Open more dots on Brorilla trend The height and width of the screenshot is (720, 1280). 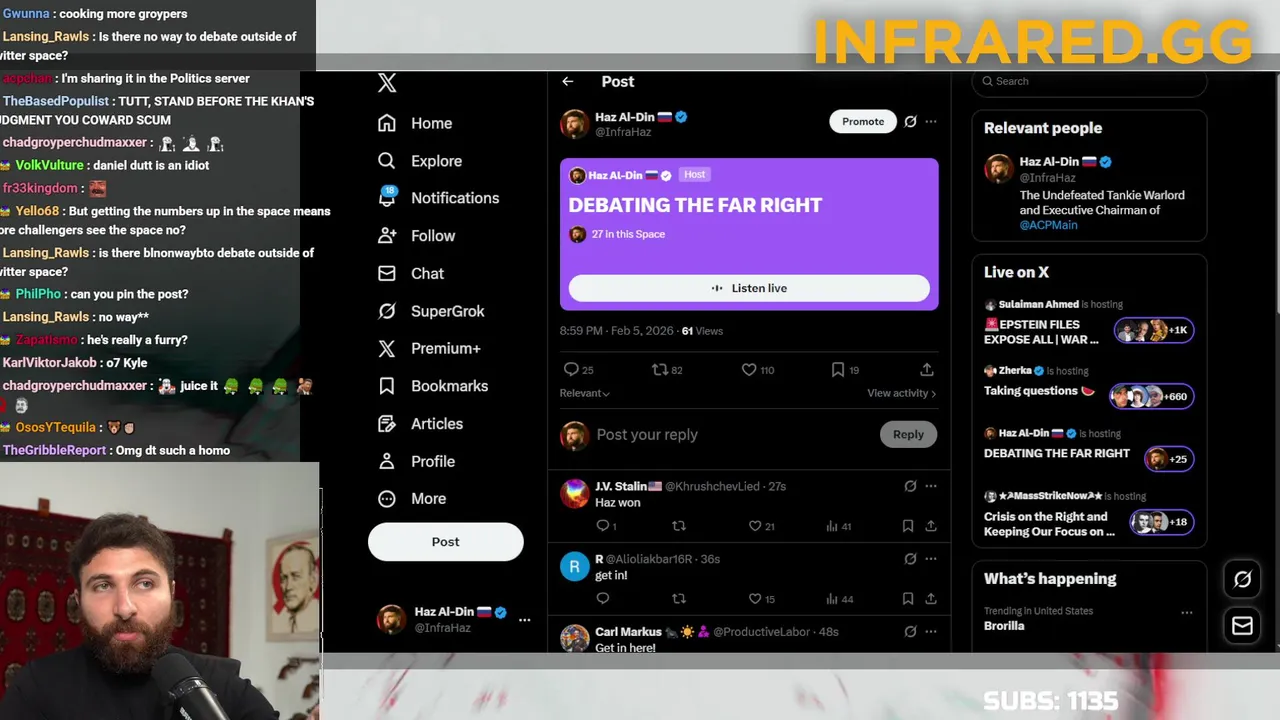coord(1187,613)
